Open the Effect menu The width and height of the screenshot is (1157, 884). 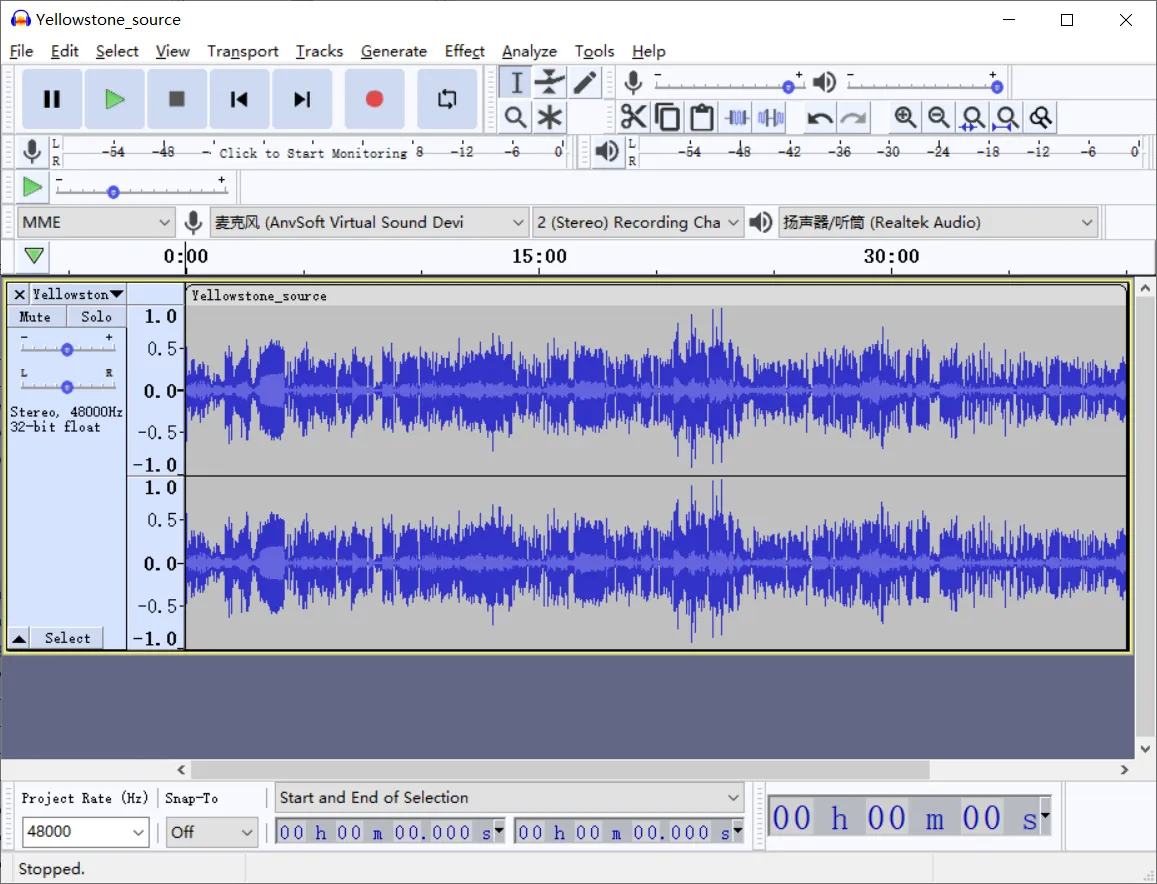[464, 51]
